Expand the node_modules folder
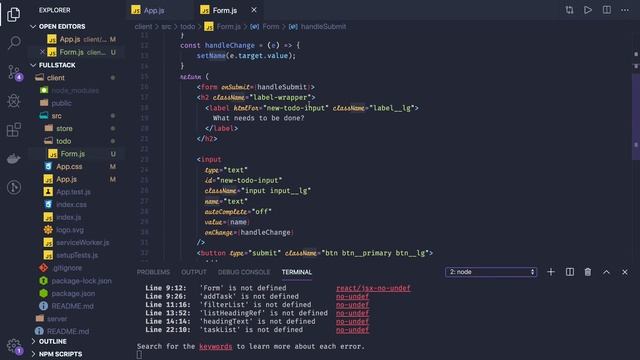 75,91
